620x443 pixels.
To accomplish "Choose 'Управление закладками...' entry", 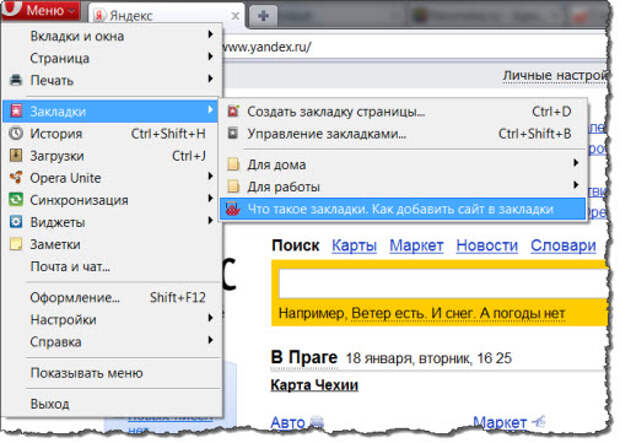I will pos(403,134).
